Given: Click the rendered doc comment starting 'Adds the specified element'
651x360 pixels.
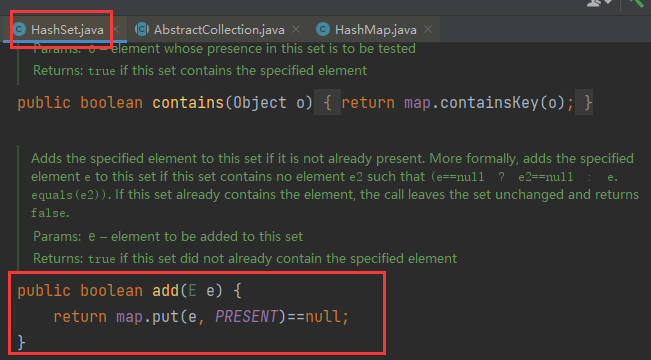Looking at the screenshot, I should 335,186.
